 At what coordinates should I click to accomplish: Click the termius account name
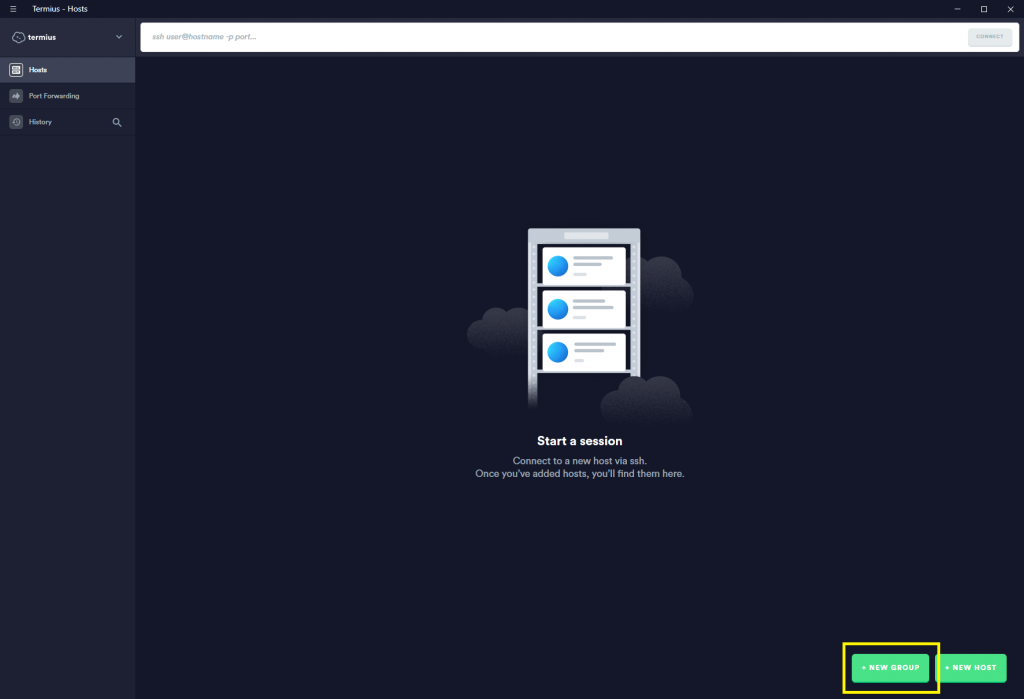42,37
